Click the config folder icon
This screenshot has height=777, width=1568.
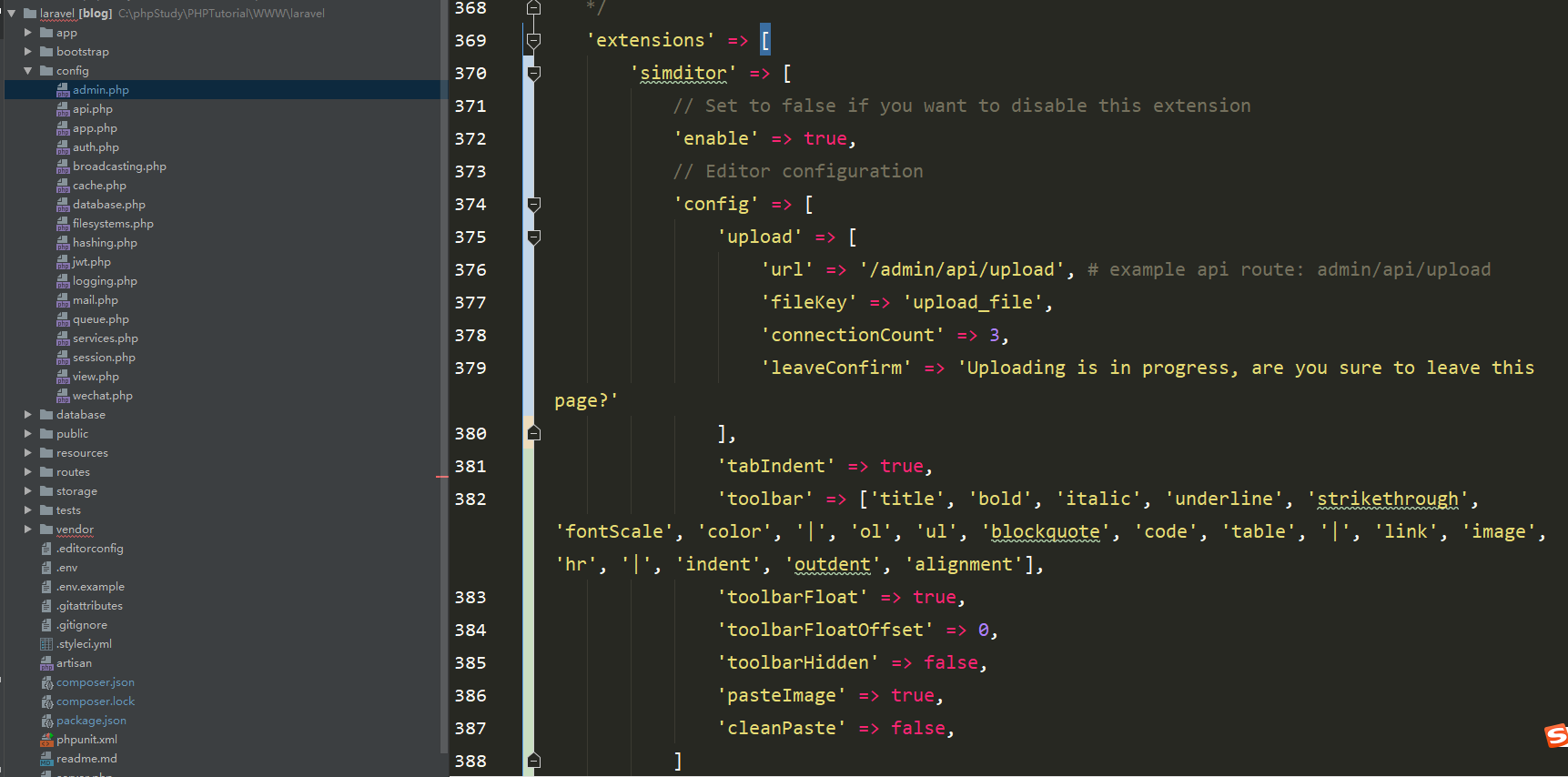pos(46,70)
